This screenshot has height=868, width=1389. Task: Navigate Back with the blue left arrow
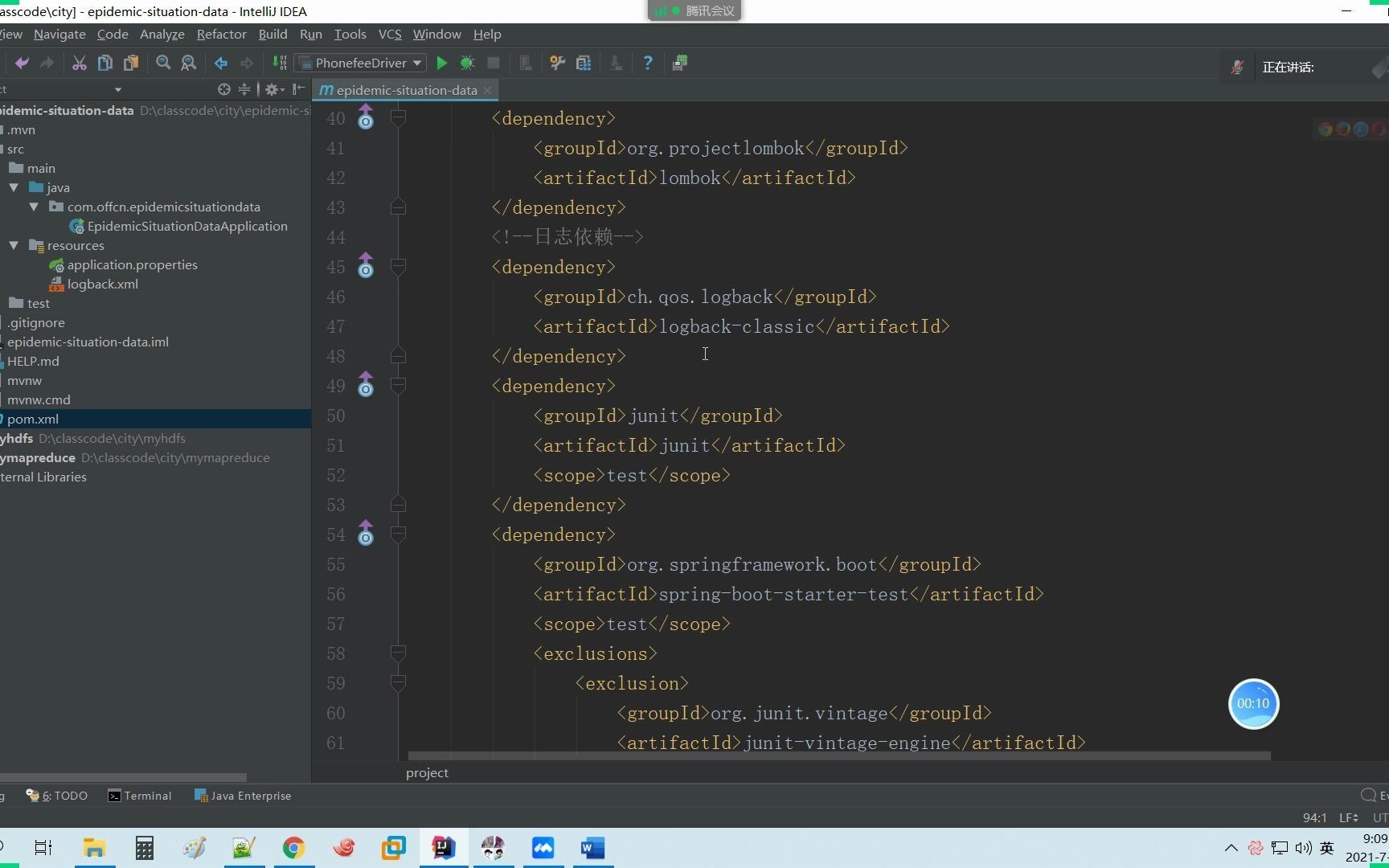click(221, 63)
